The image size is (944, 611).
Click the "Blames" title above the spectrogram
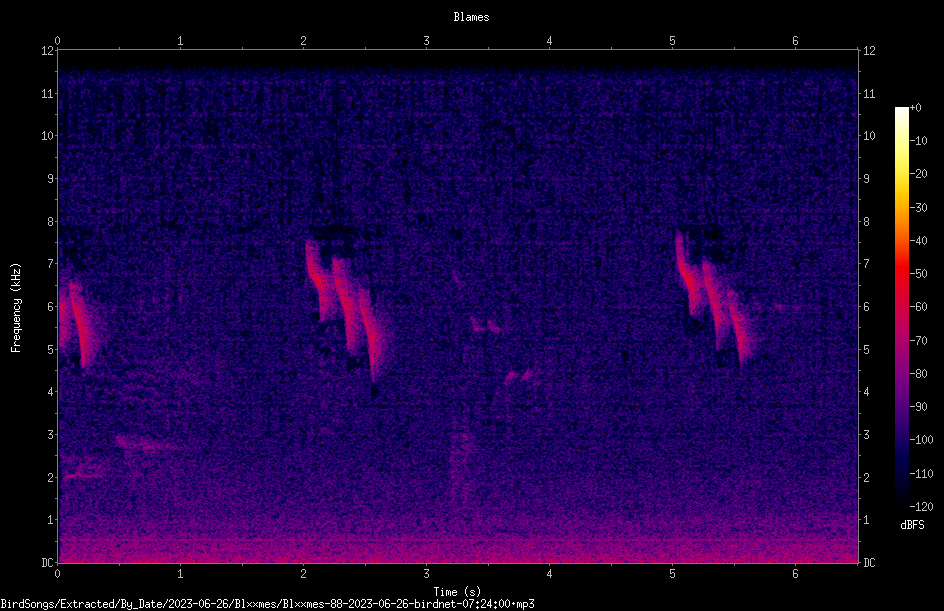tap(471, 17)
